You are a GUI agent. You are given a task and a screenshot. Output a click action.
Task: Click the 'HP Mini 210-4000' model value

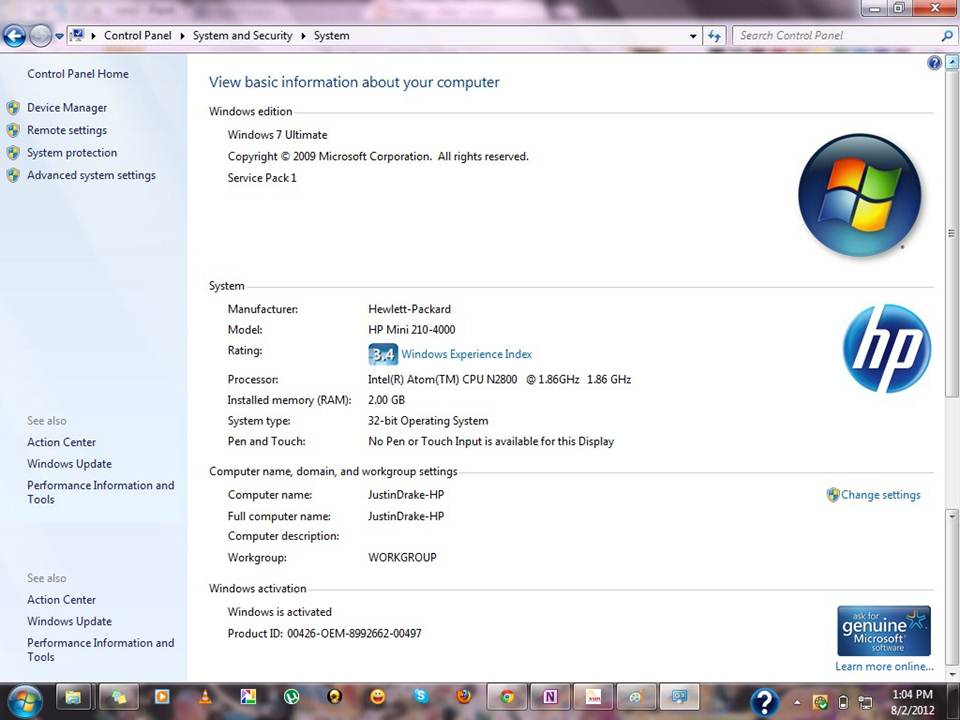click(411, 330)
